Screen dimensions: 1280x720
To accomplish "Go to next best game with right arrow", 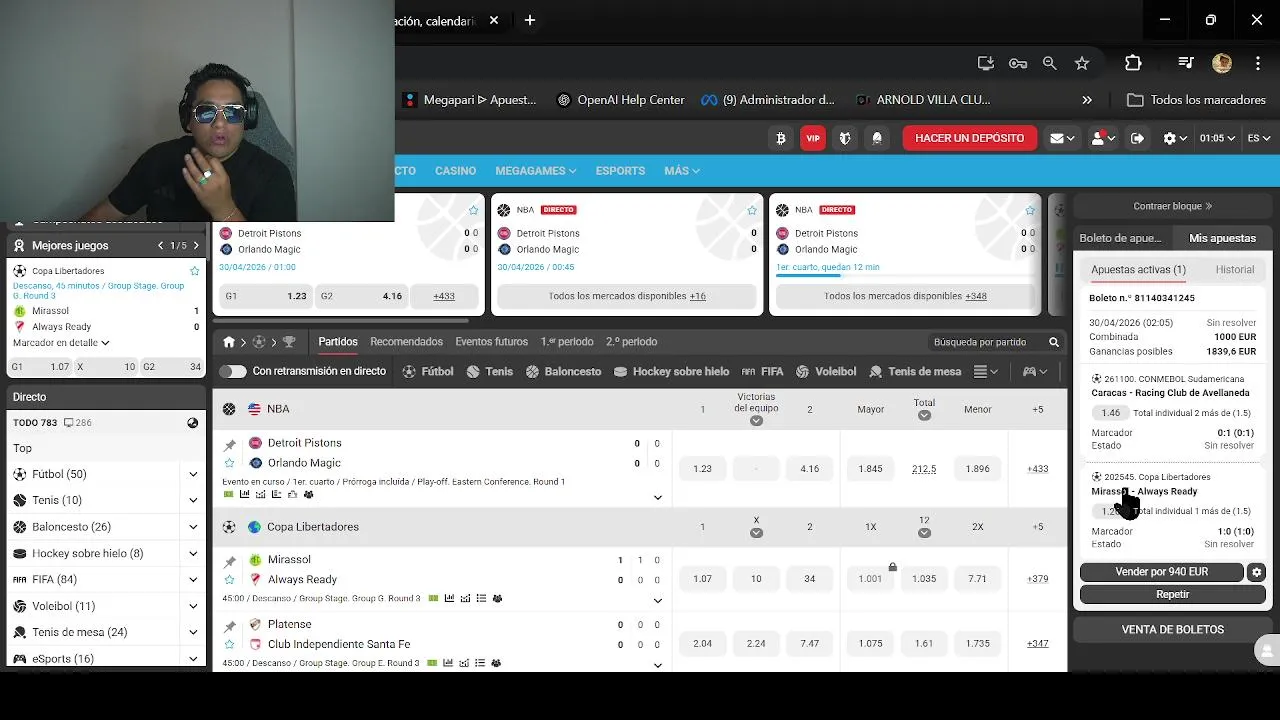I will [x=196, y=246].
